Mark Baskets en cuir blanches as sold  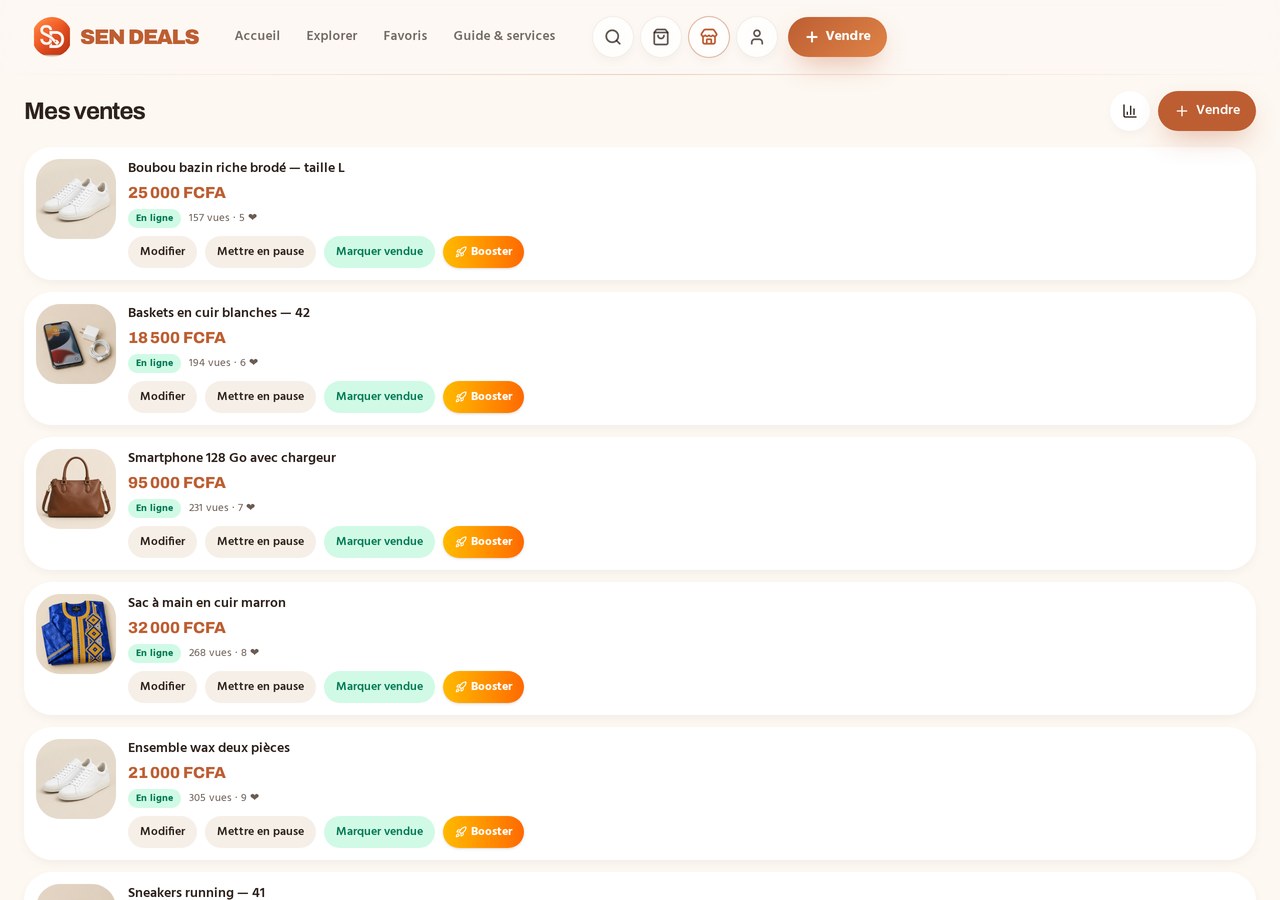click(x=379, y=397)
